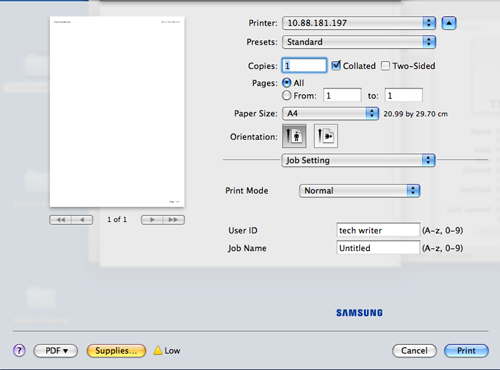Change Print Mode from Normal
This screenshot has width=500, height=370.
point(360,191)
